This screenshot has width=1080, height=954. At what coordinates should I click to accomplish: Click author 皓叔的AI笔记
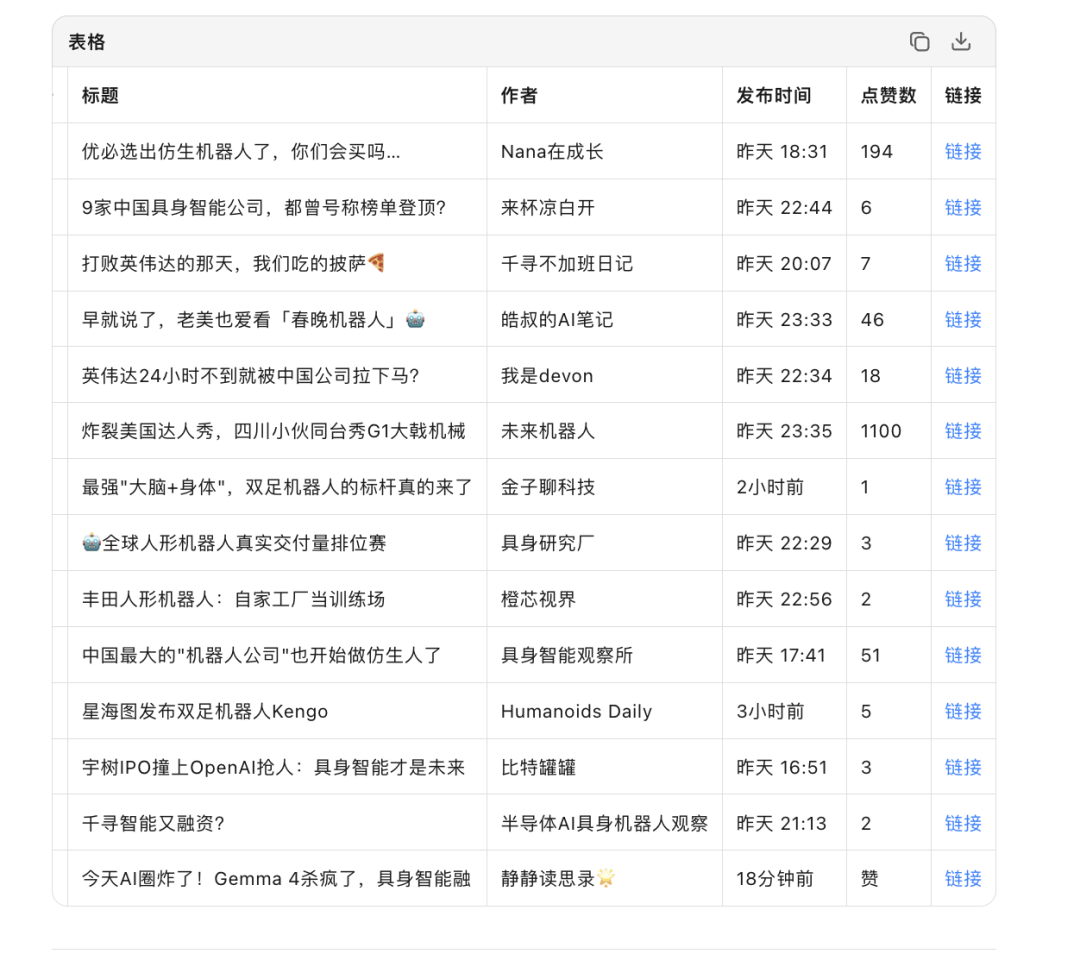coord(557,320)
